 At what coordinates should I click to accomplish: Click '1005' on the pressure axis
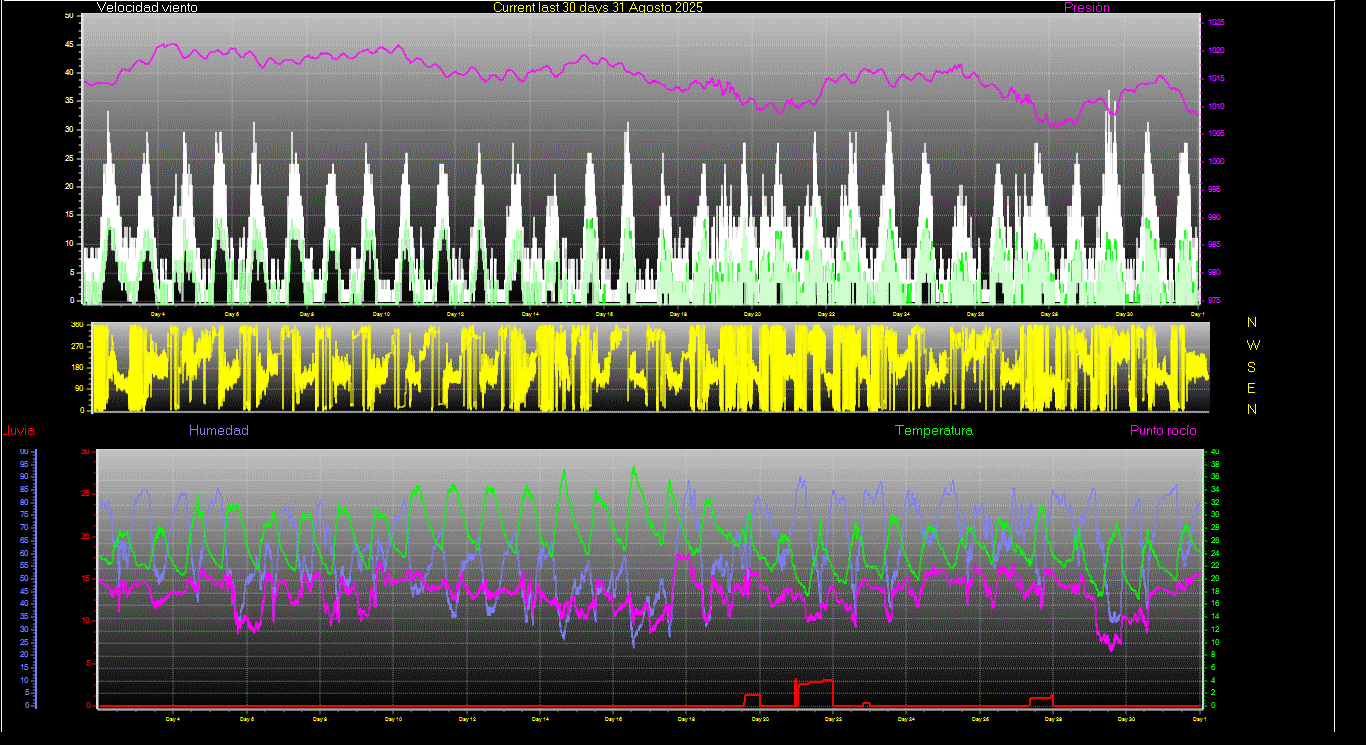click(1216, 133)
